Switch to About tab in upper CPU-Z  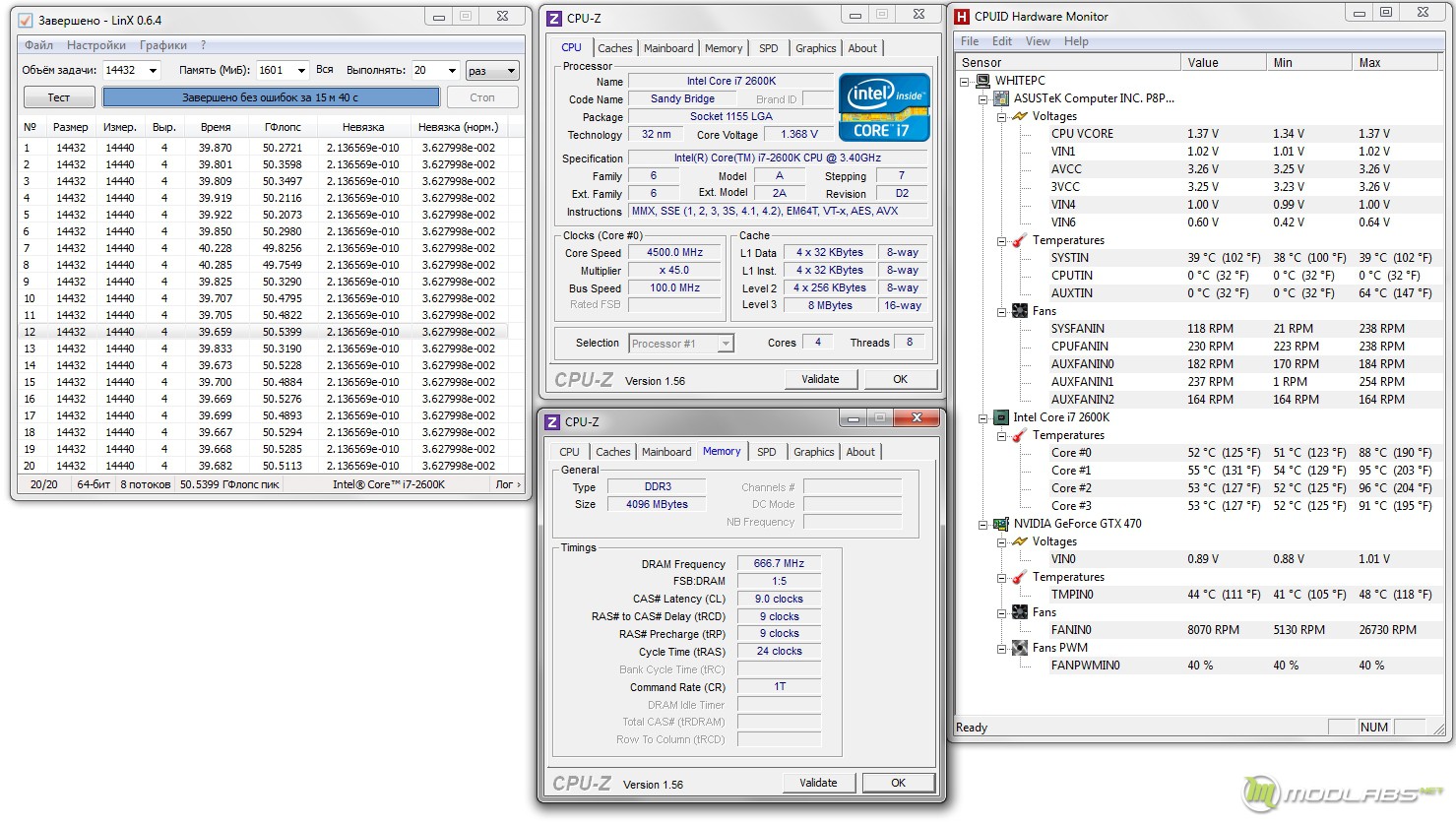point(862,48)
